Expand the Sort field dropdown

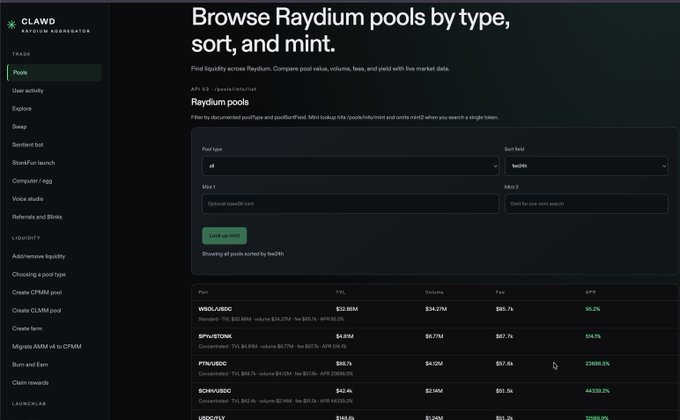(x=586, y=166)
